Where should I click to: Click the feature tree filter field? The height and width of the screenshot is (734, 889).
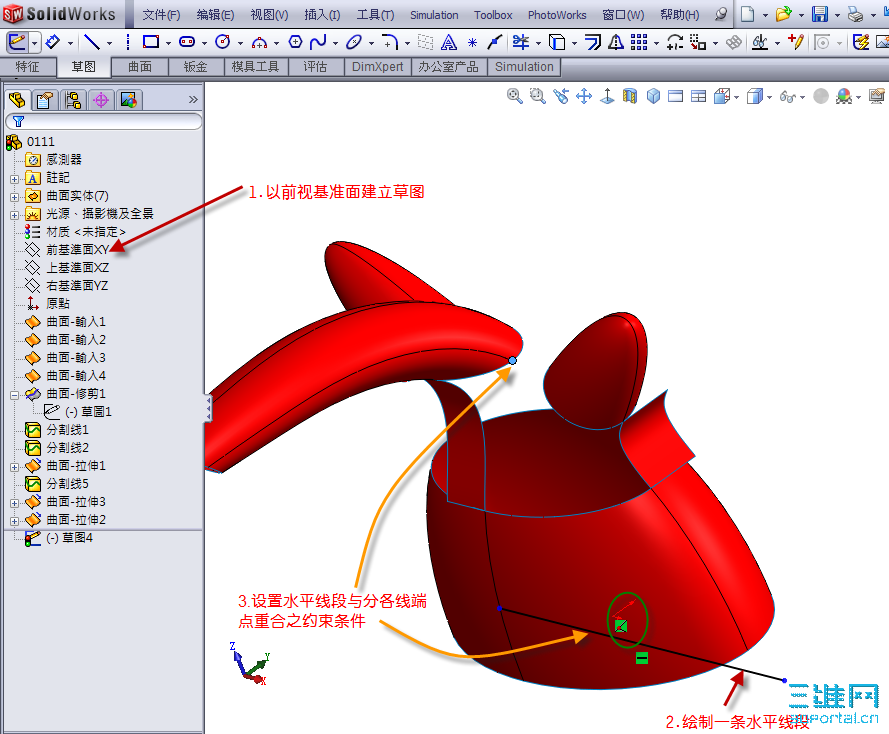(x=104, y=121)
